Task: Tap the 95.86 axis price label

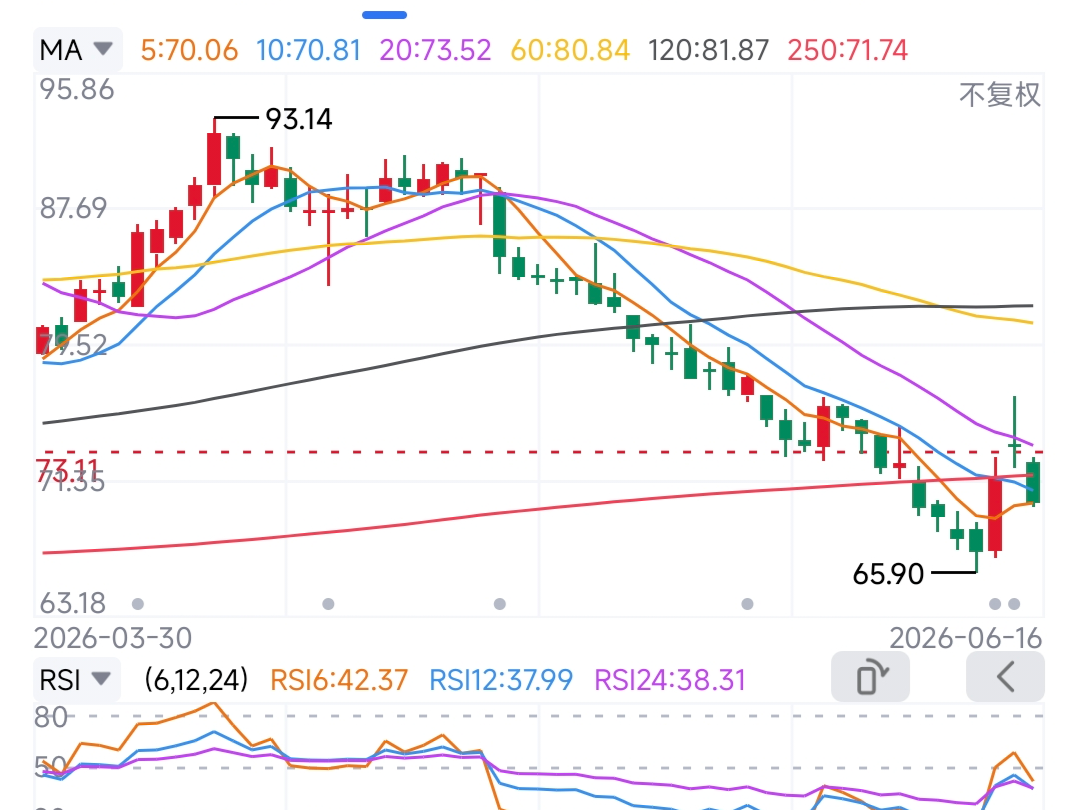Action: tap(76, 90)
